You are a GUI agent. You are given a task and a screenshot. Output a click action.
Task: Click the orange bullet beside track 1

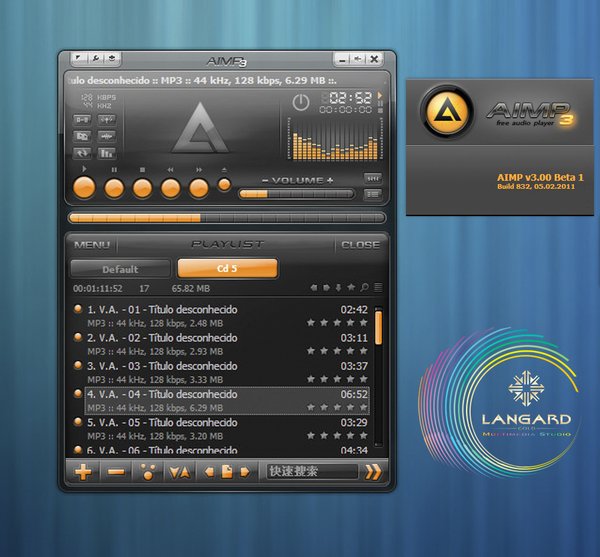tap(78, 308)
